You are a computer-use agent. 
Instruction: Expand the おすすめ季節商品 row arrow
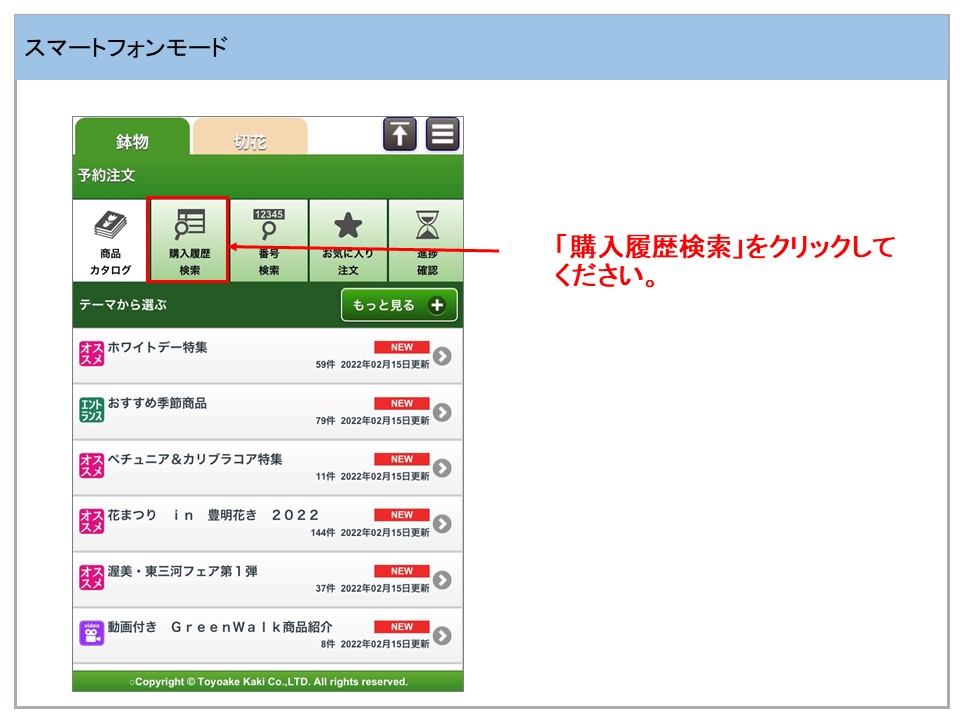(x=442, y=412)
